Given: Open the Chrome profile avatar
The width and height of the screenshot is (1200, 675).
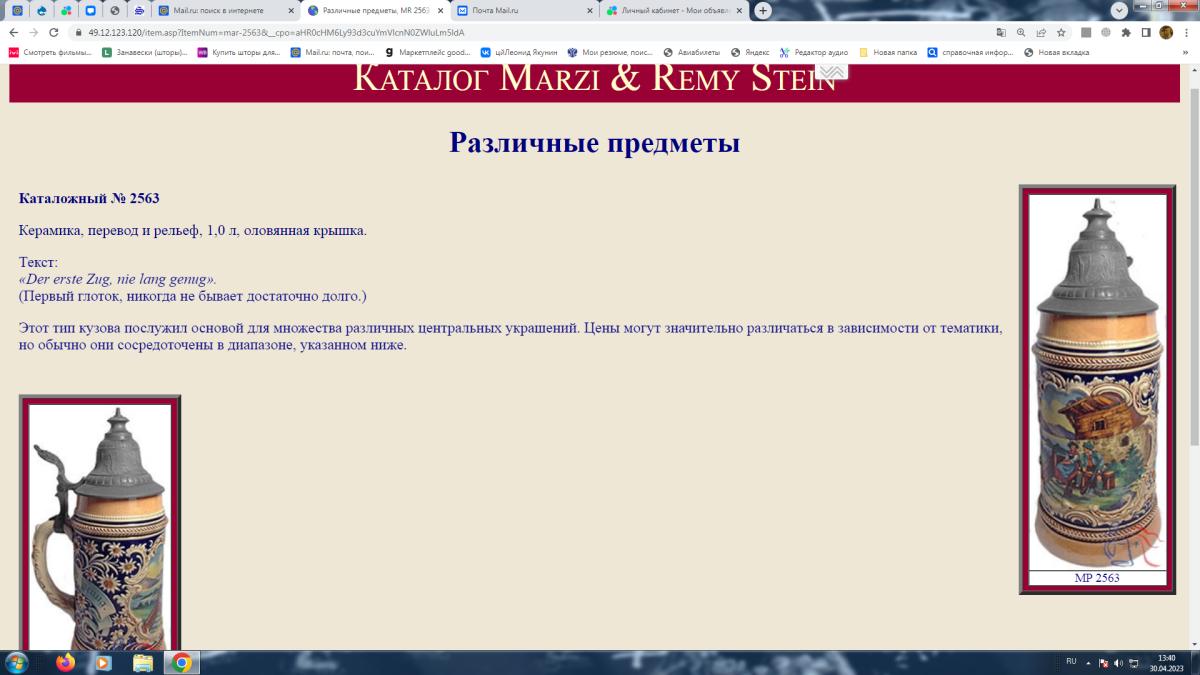Looking at the screenshot, I should pyautogui.click(x=1166, y=32).
